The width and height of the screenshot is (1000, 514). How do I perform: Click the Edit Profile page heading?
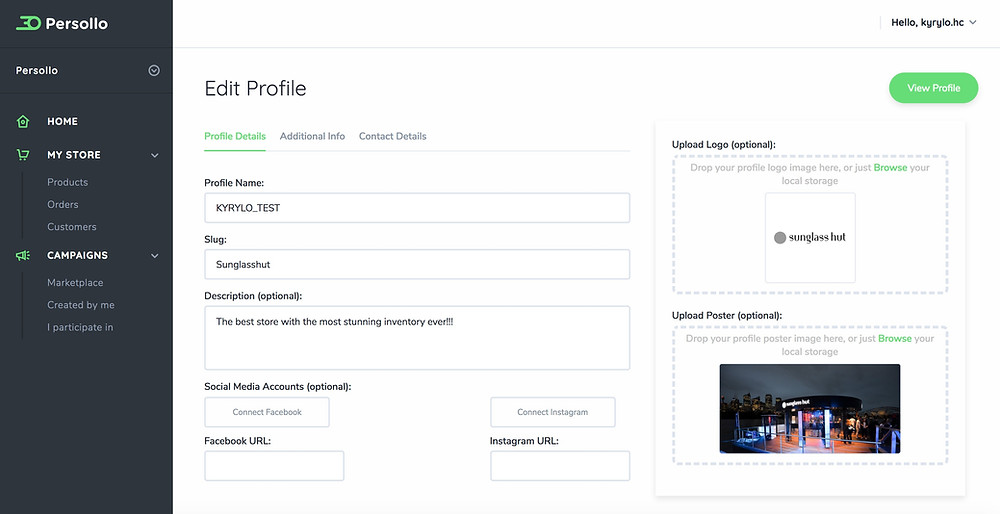coord(255,88)
